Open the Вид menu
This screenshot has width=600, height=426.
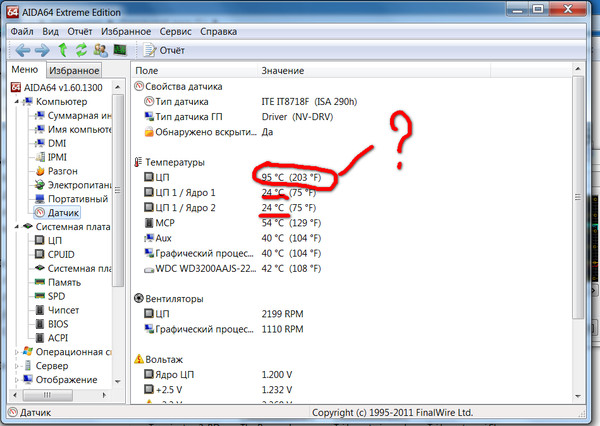[x=50, y=31]
